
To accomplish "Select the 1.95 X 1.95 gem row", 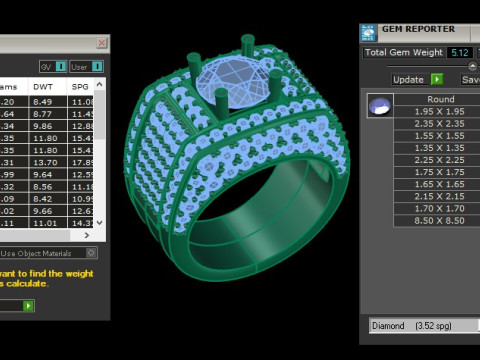I will point(437,112).
